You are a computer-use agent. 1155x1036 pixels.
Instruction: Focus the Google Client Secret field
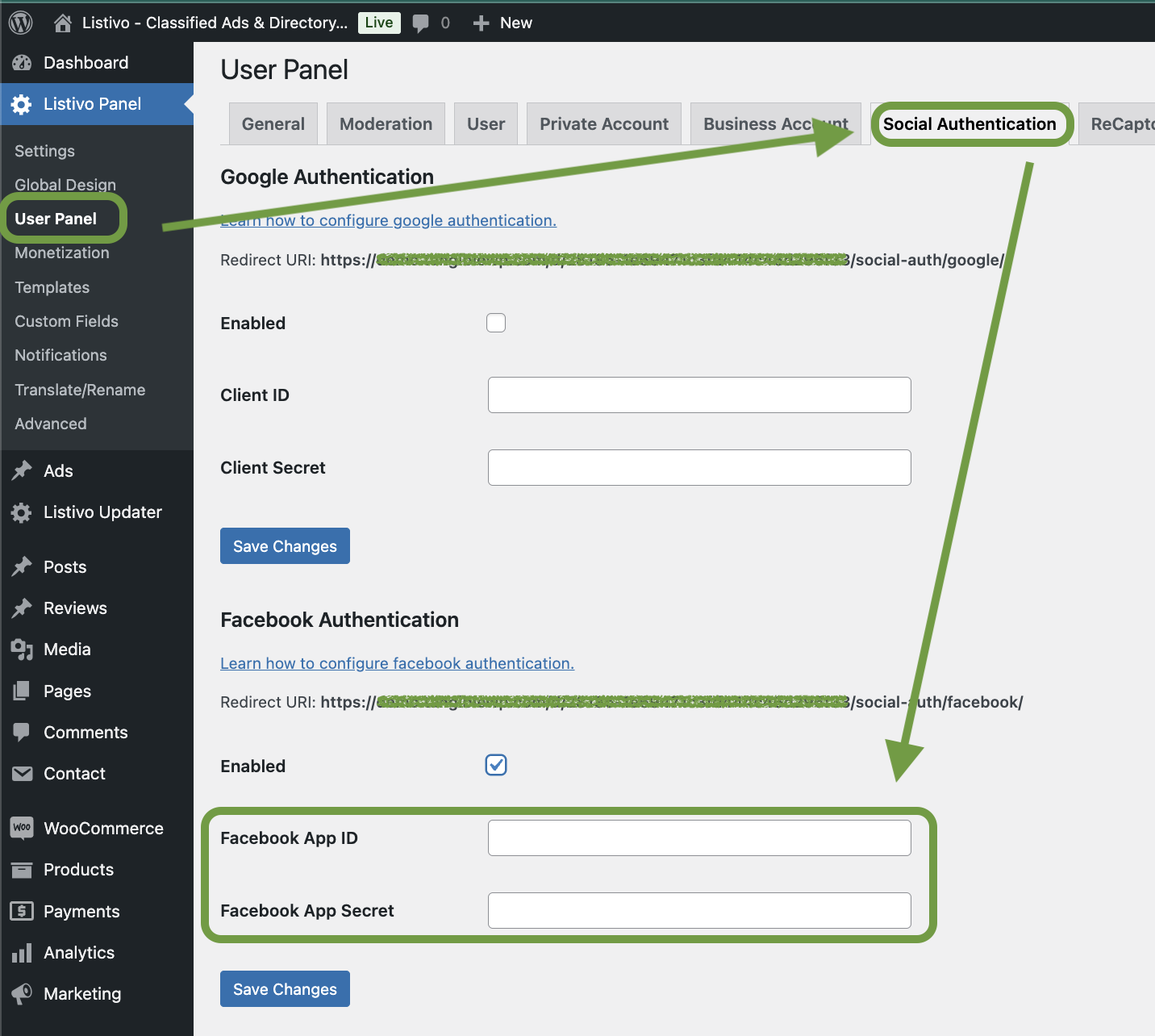click(x=699, y=467)
